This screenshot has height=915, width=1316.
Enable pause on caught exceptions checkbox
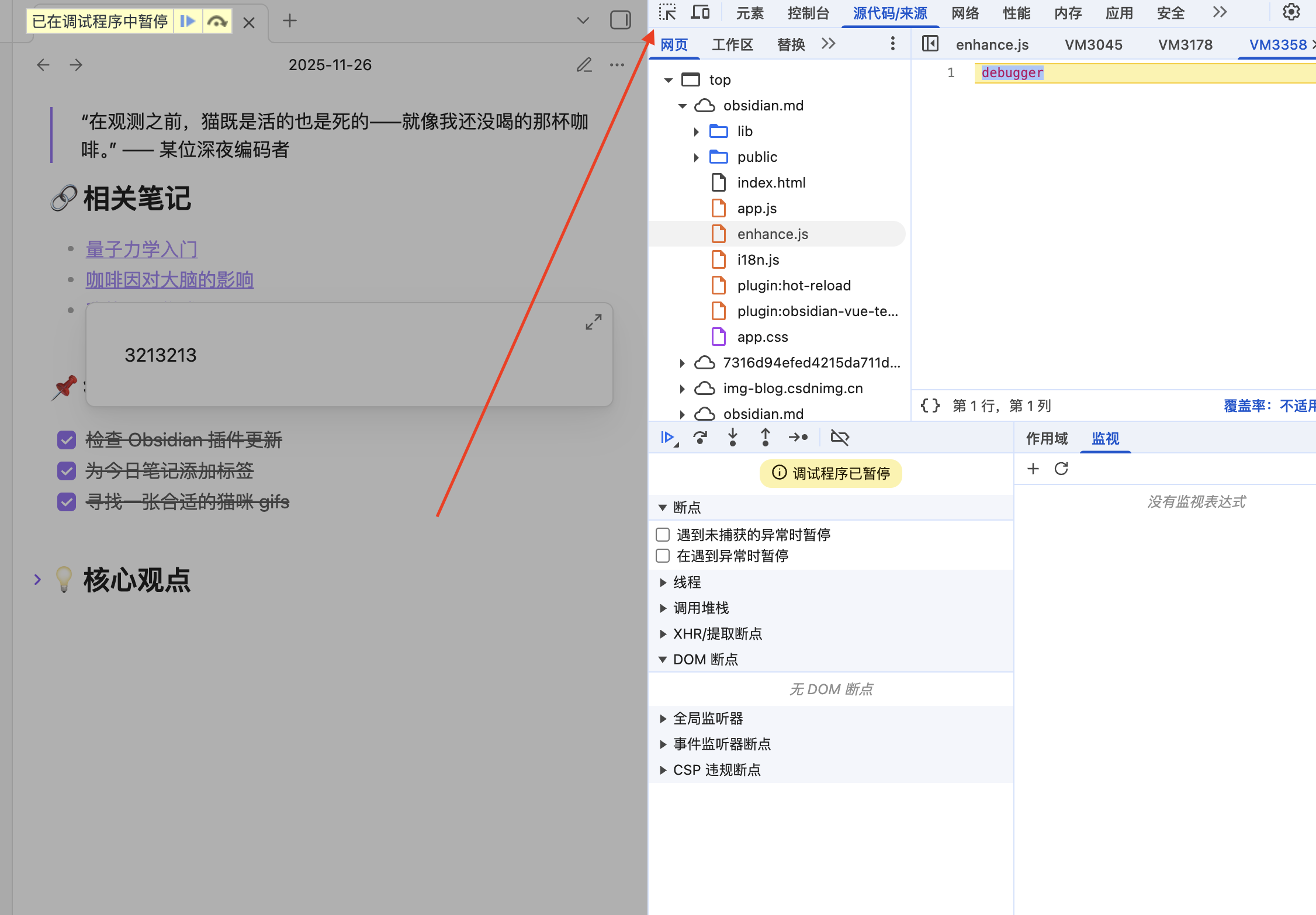[x=663, y=556]
